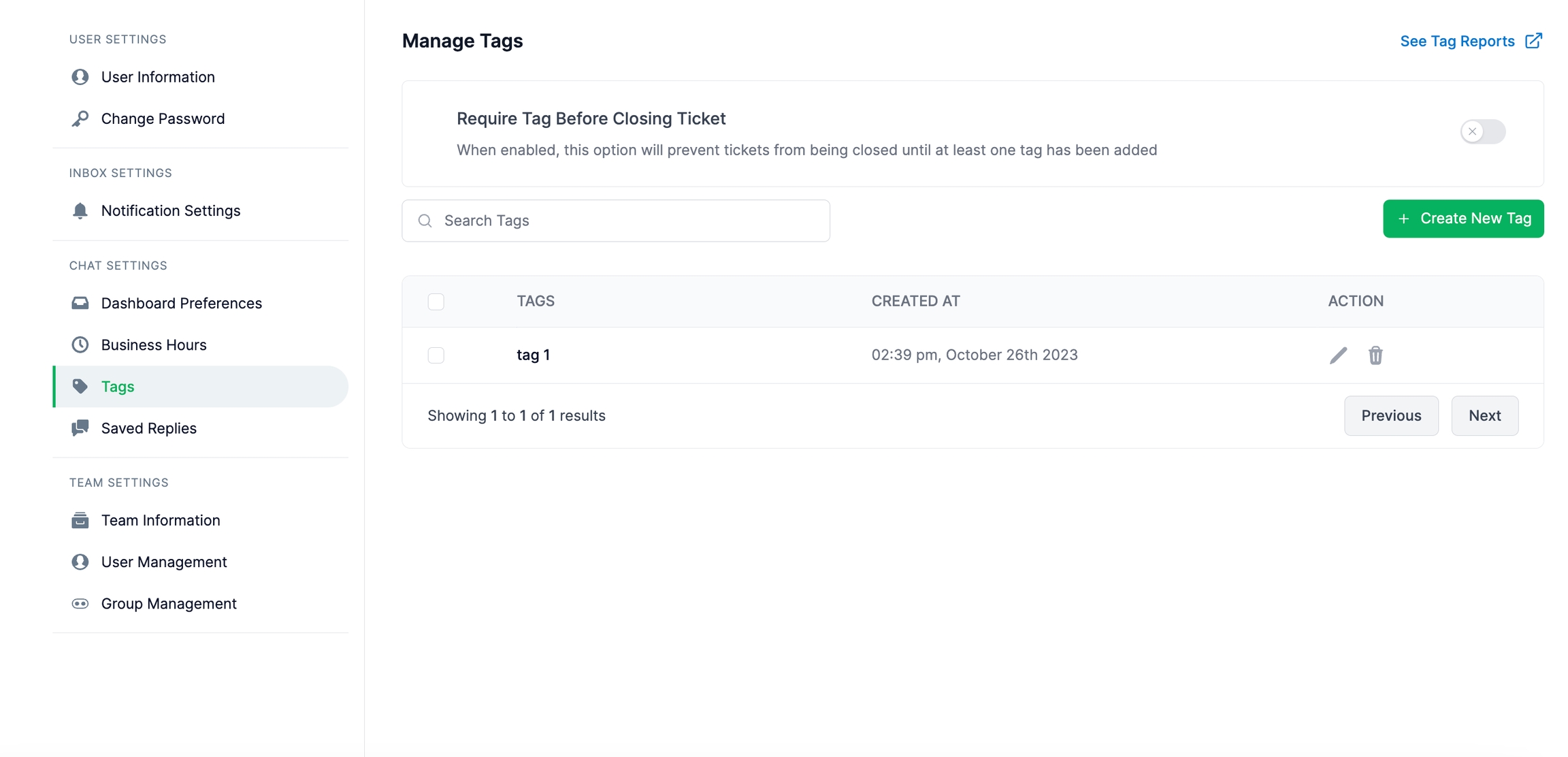
Task: Open the Team Information page
Action: pos(161,520)
